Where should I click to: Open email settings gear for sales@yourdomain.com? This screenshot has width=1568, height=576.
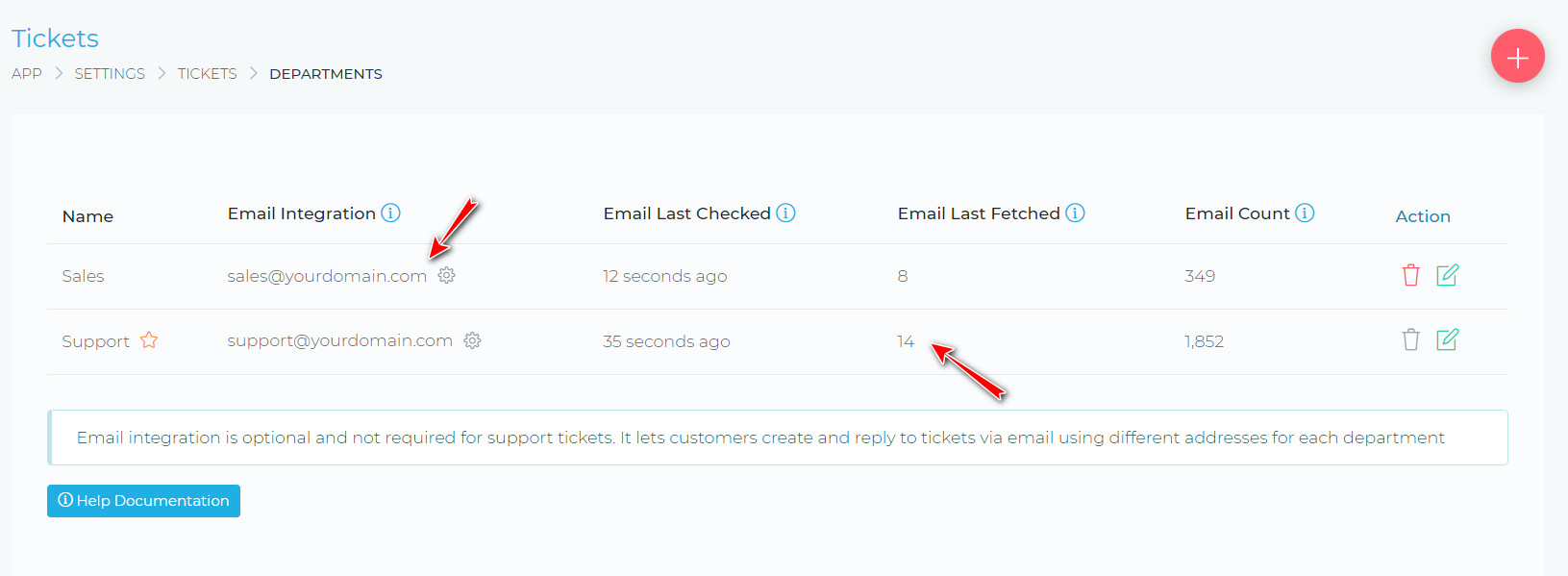tap(446, 275)
